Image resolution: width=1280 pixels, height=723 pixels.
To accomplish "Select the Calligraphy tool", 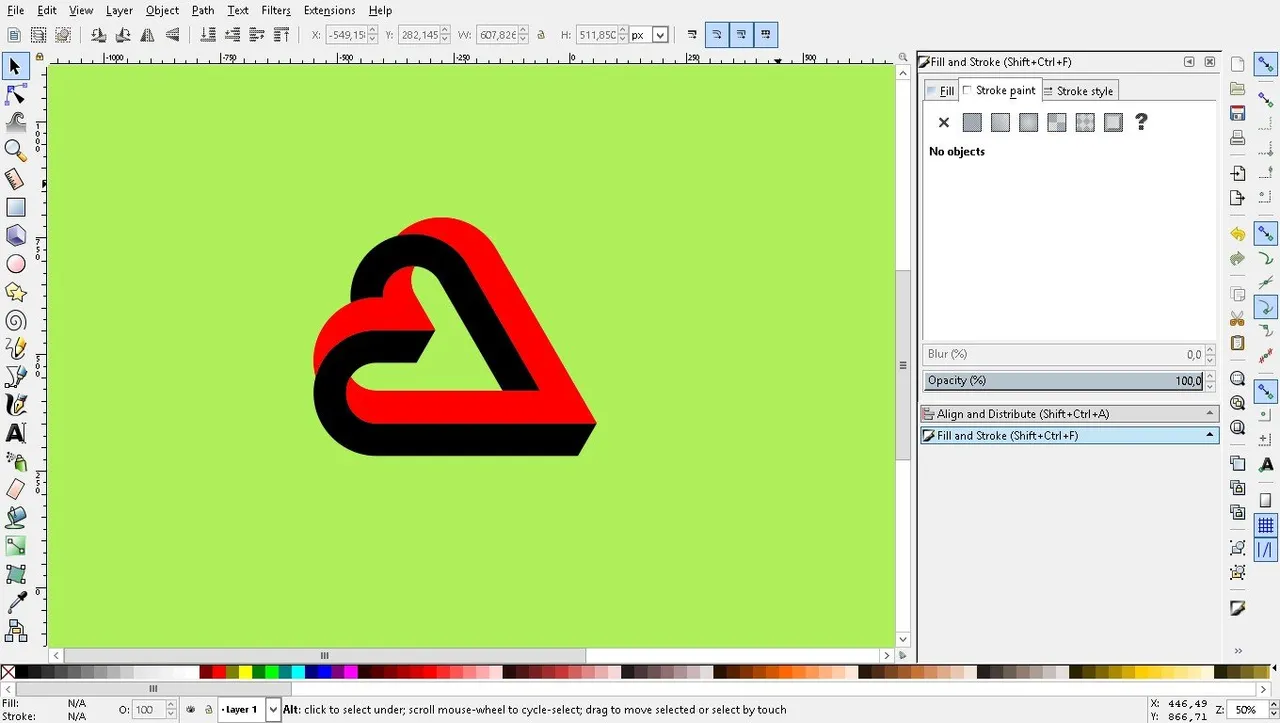I will tap(16, 405).
